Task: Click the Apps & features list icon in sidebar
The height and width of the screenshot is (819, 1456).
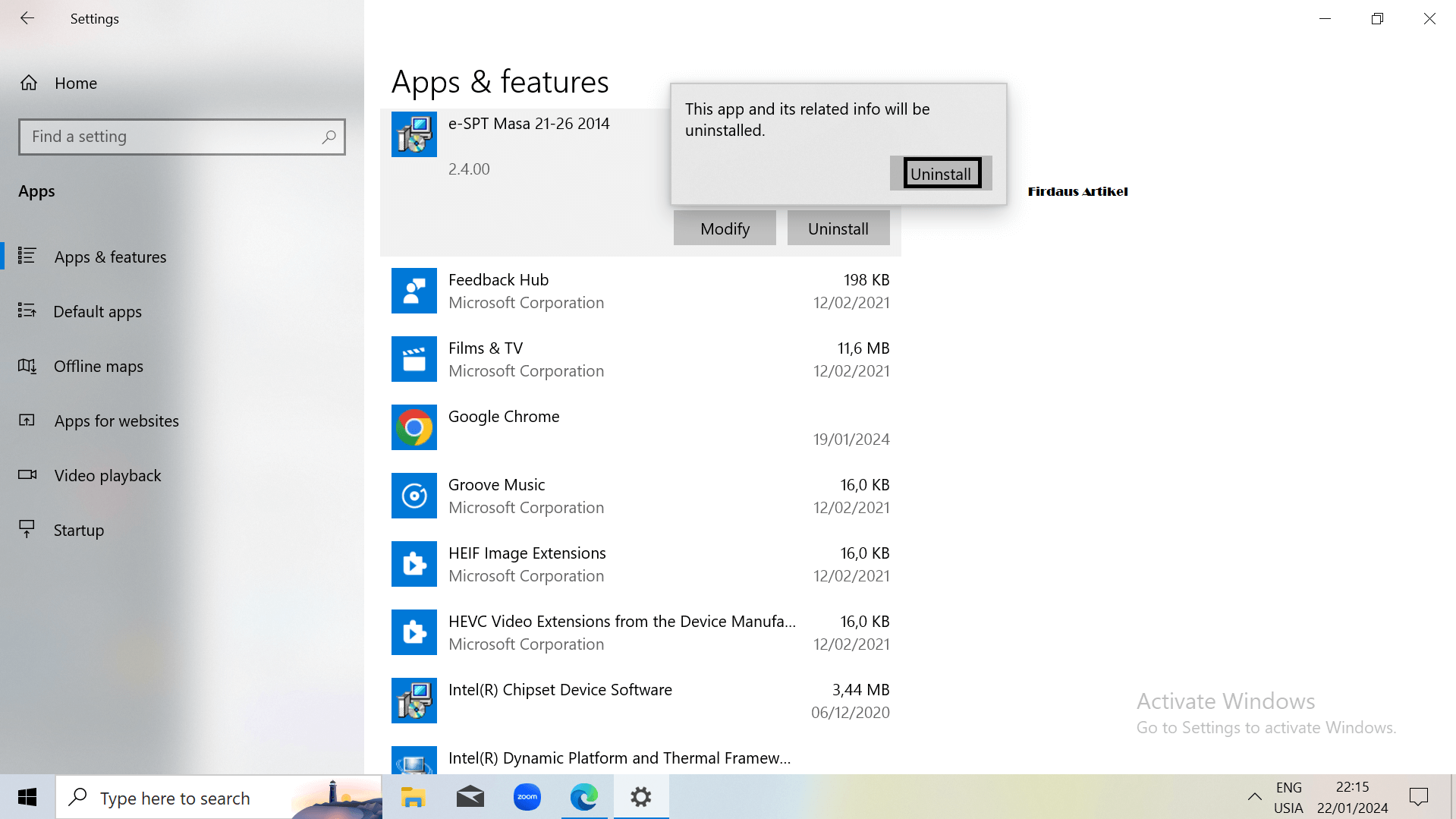Action: tap(27, 256)
